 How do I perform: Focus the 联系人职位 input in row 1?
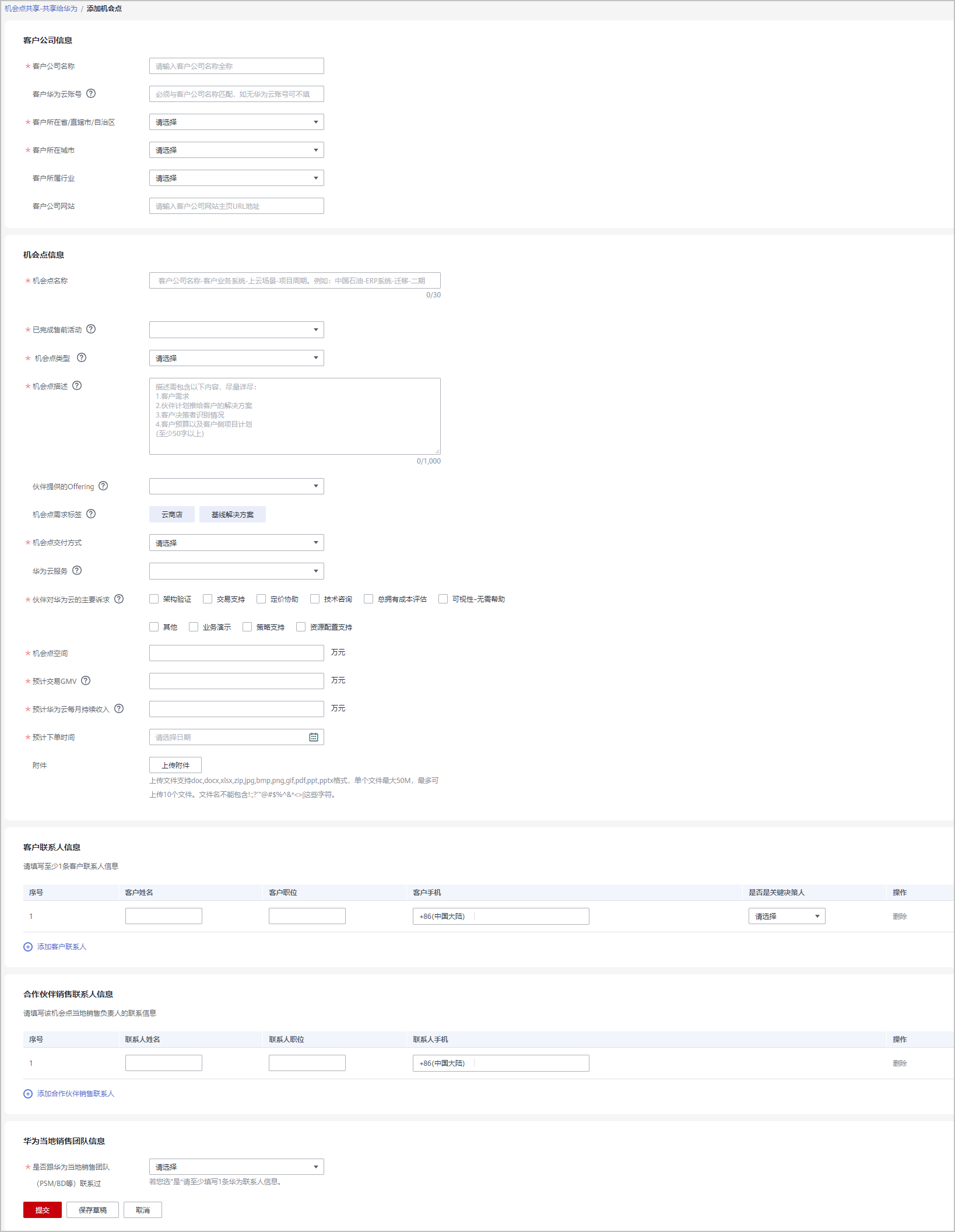coord(307,1063)
